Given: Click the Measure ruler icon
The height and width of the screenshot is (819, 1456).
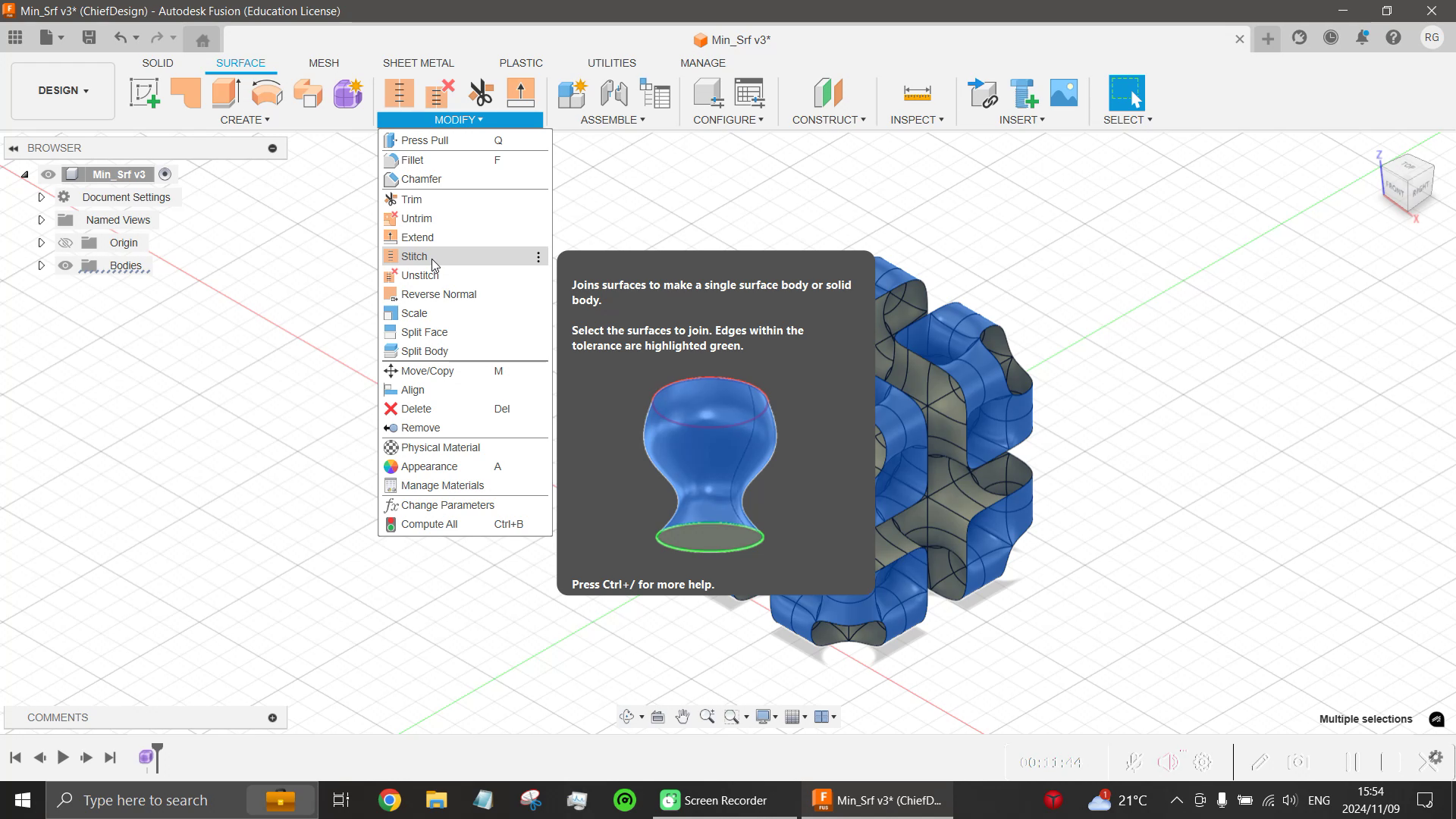Looking at the screenshot, I should (917, 93).
